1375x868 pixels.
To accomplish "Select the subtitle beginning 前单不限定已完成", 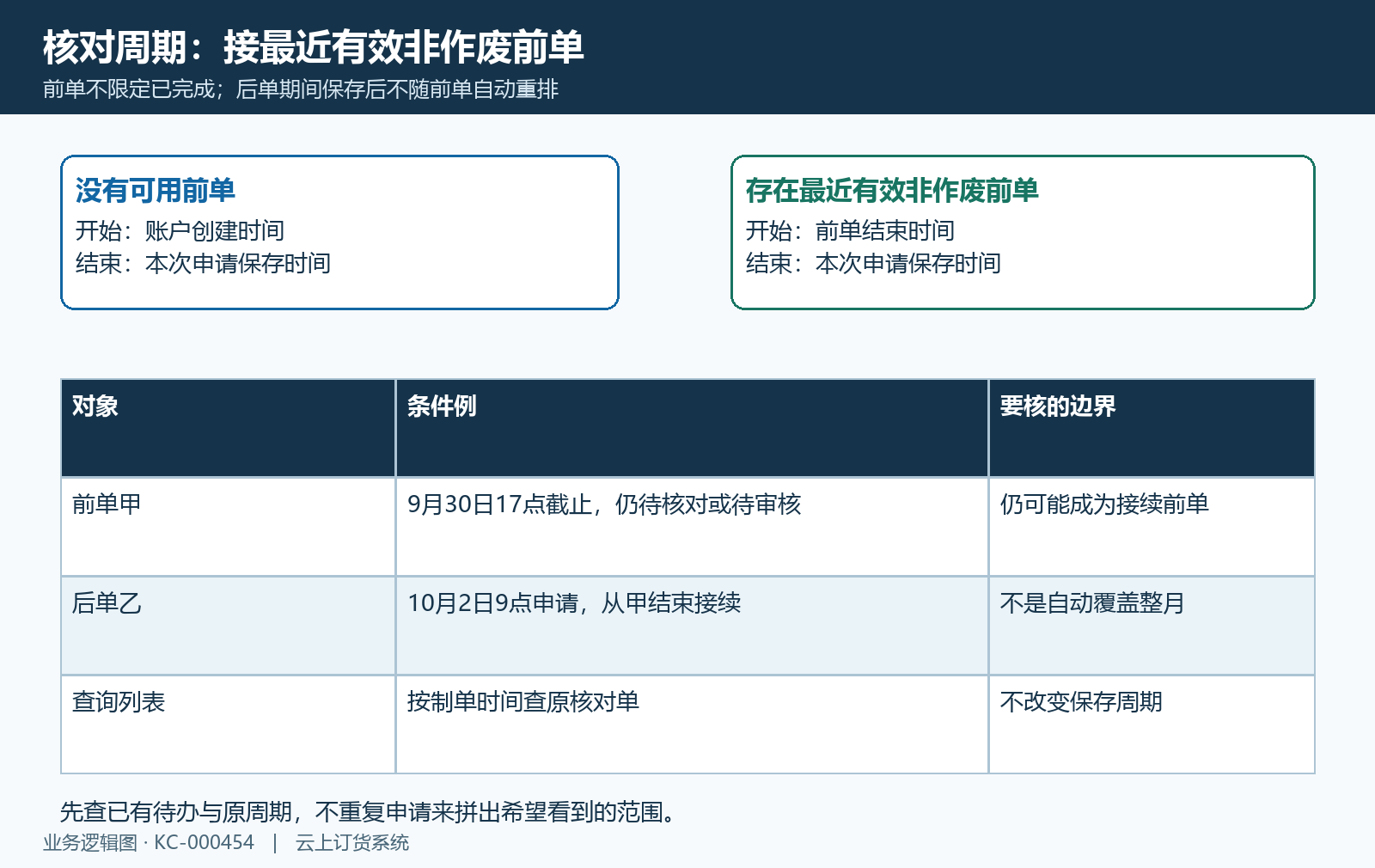I will tap(301, 89).
